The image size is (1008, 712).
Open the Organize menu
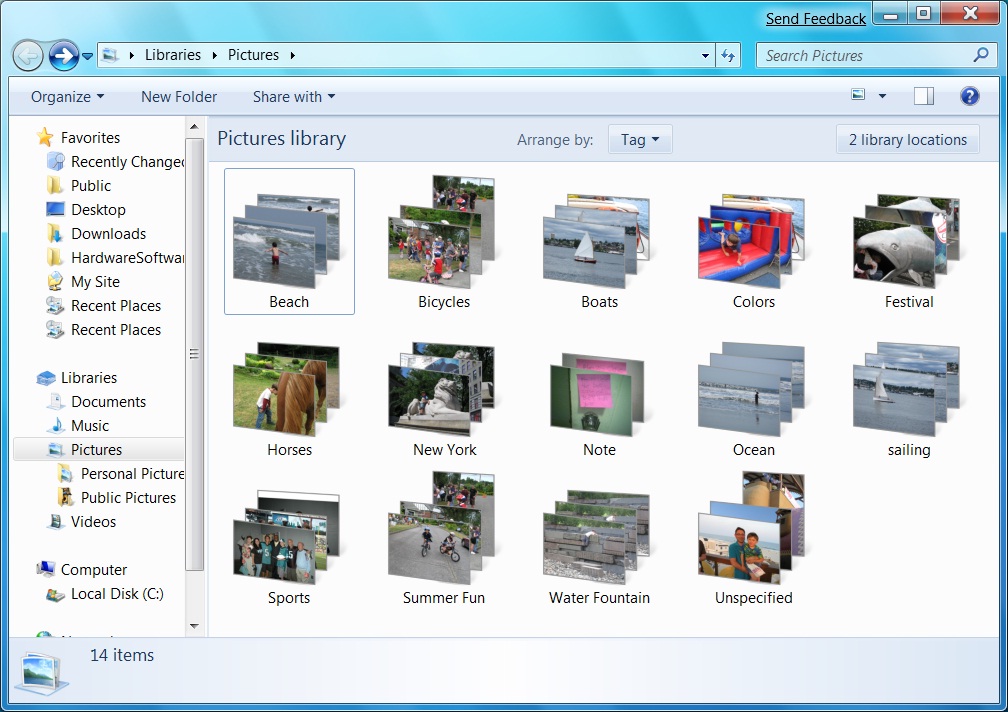pyautogui.click(x=65, y=96)
